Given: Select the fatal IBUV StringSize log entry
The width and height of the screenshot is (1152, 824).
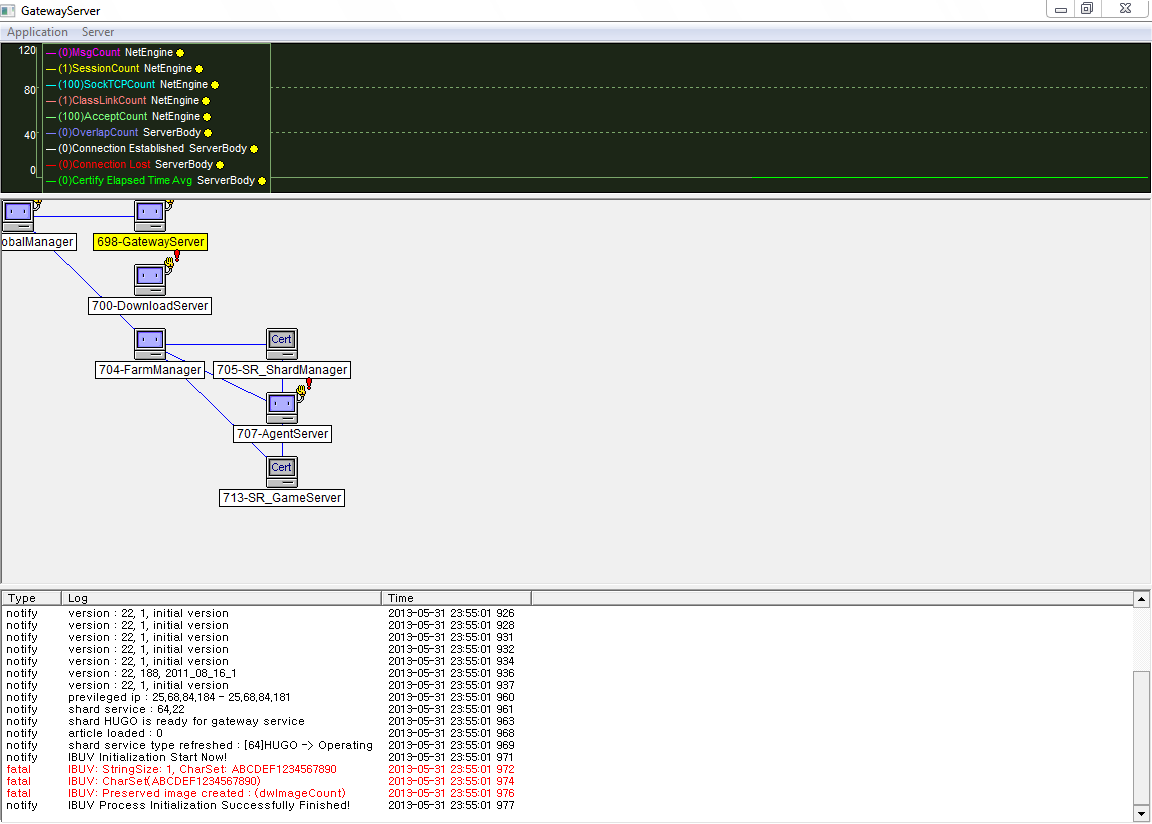Looking at the screenshot, I should [x=202, y=770].
